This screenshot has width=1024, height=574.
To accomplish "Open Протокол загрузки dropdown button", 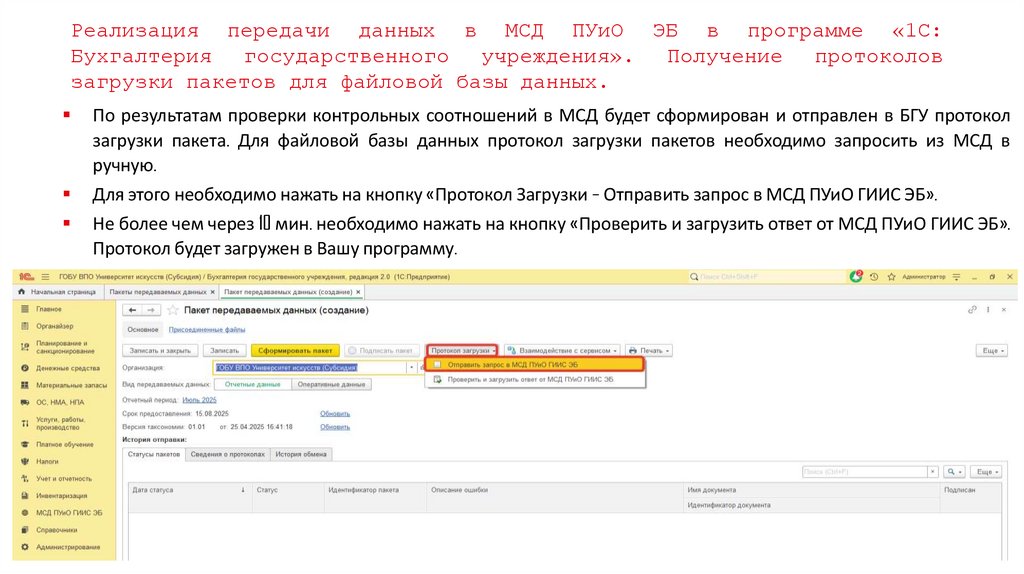I will point(462,351).
